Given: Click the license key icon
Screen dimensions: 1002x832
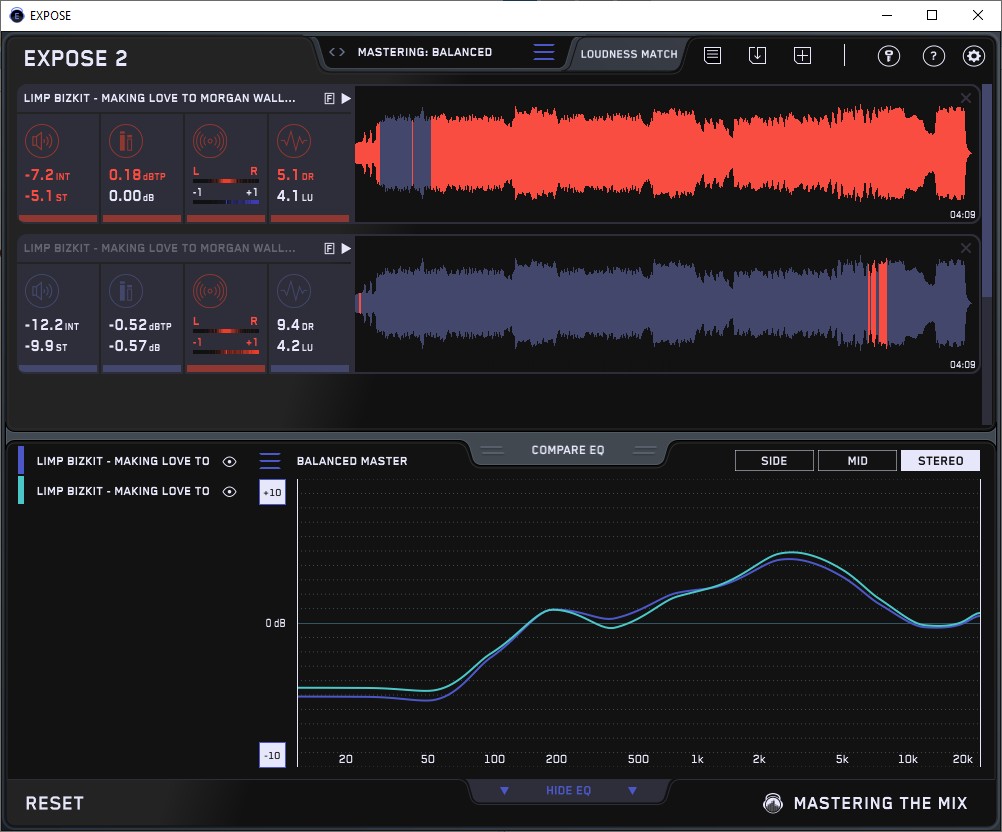Looking at the screenshot, I should click(888, 56).
